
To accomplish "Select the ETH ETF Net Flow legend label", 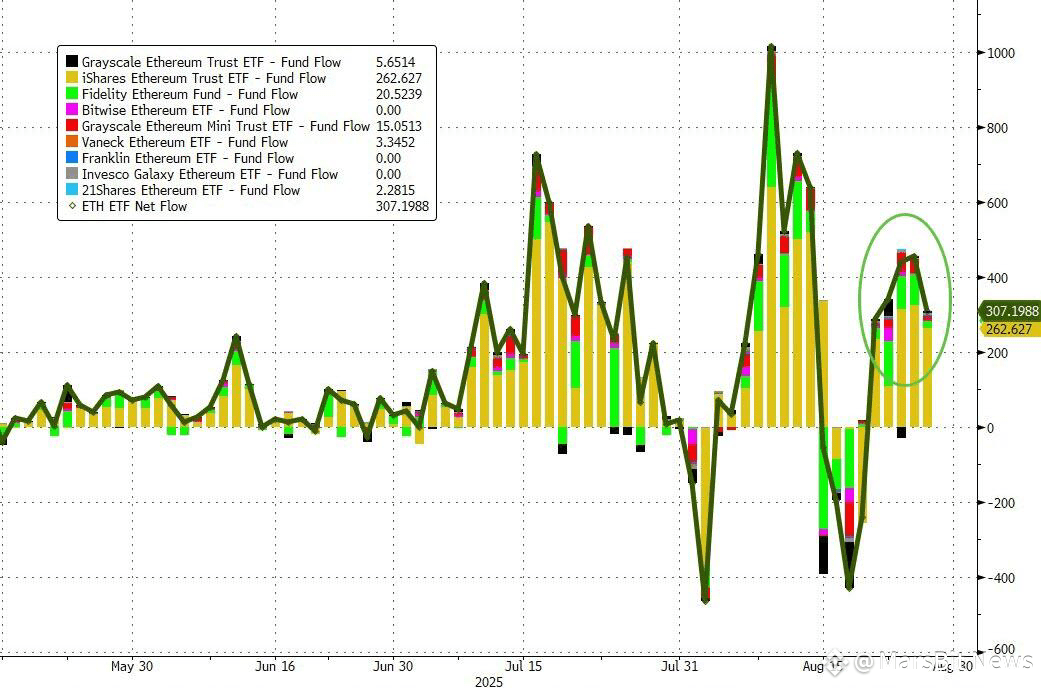I will click(x=134, y=207).
